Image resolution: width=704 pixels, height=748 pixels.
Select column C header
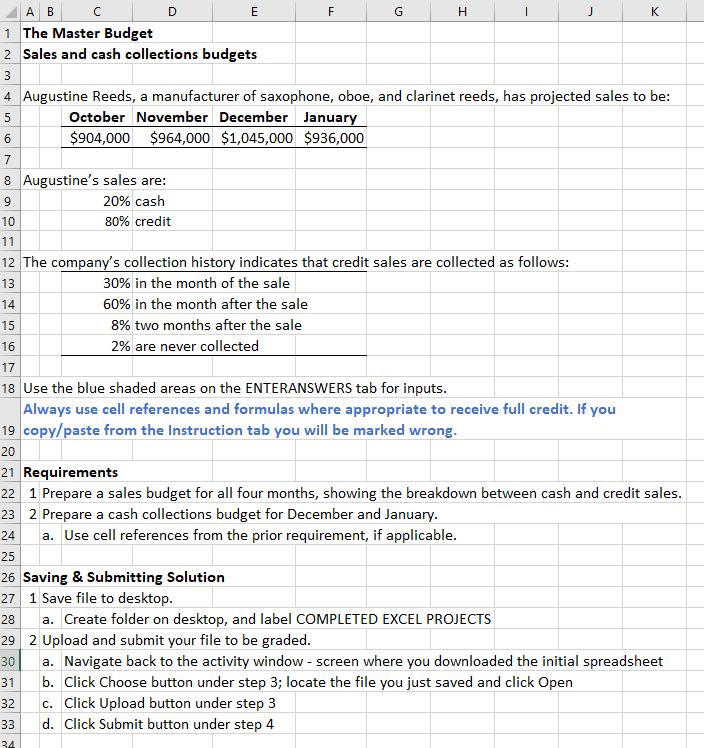[x=97, y=11]
